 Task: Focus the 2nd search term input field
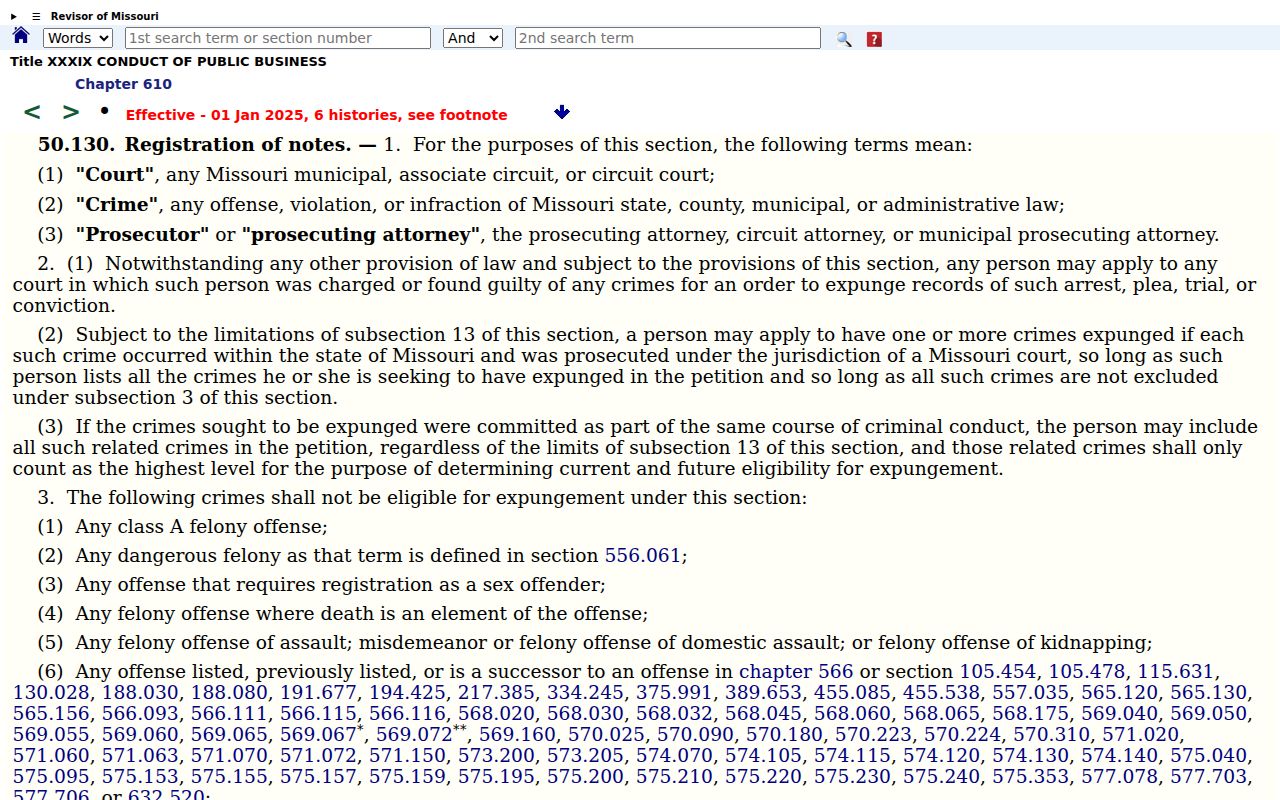(668, 38)
